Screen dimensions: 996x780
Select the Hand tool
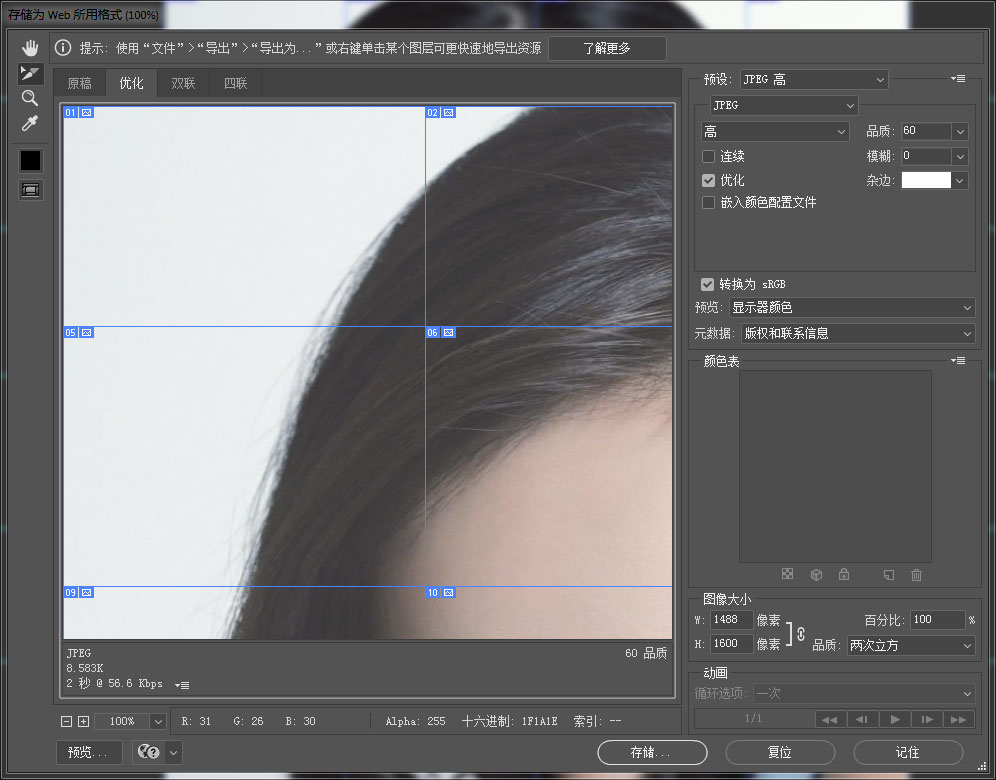click(30, 48)
